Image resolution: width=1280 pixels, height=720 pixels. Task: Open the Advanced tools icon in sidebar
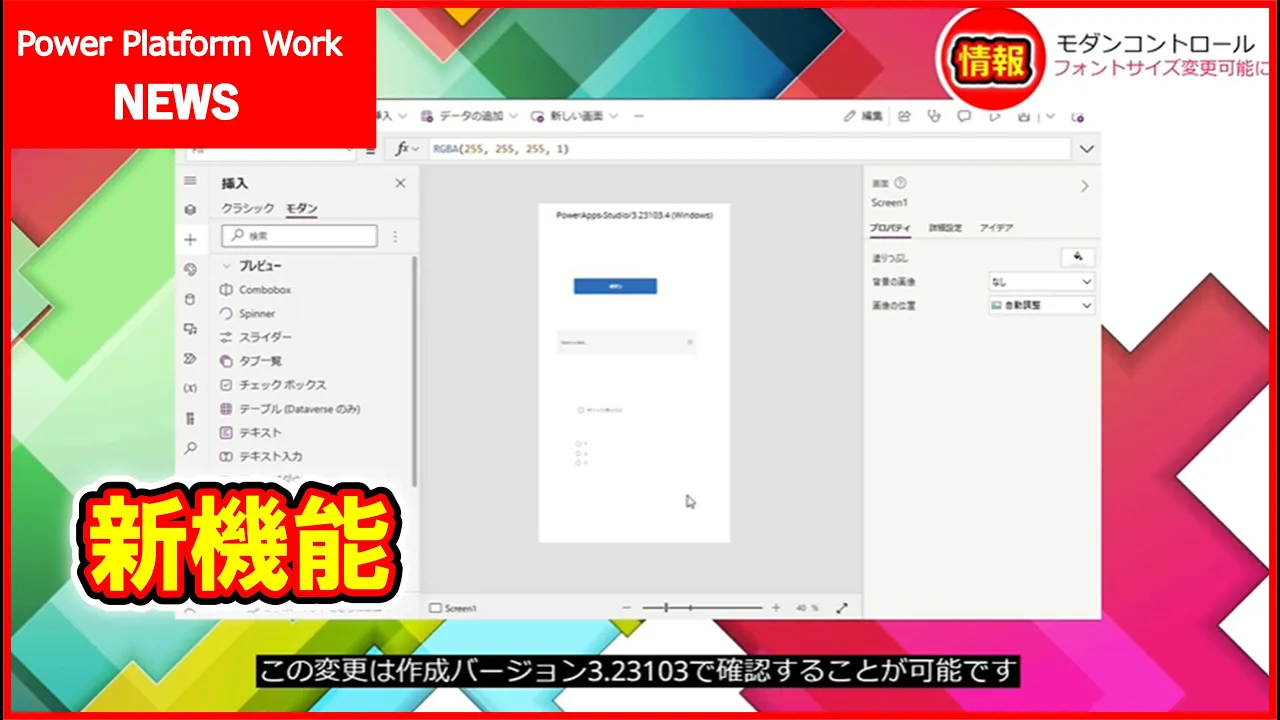point(190,418)
